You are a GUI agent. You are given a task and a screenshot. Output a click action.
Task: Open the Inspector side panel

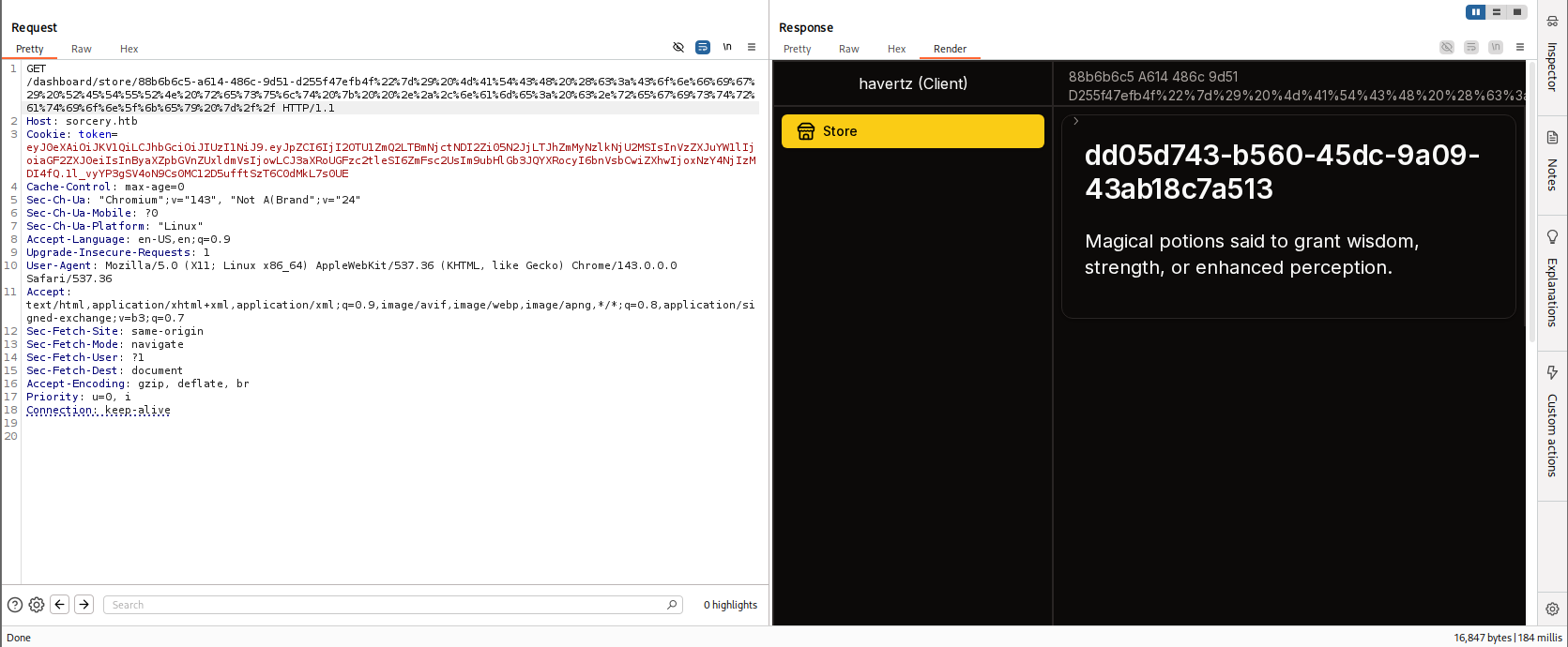(x=1552, y=56)
